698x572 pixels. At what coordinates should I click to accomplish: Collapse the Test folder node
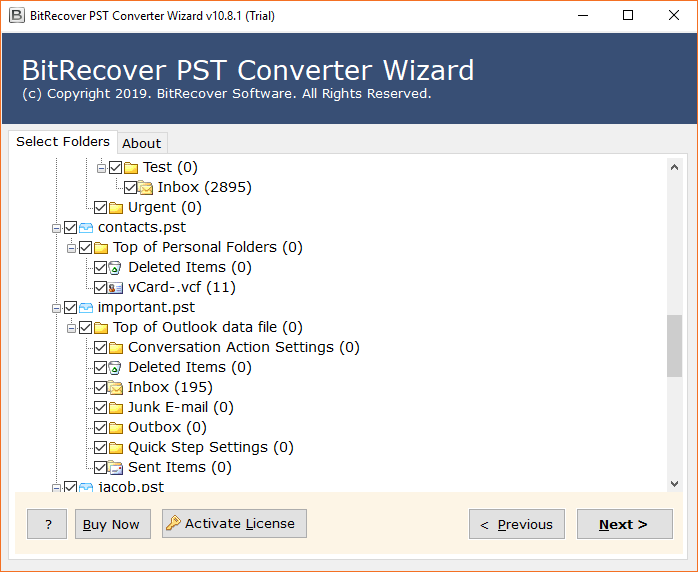pyautogui.click(x=101, y=168)
